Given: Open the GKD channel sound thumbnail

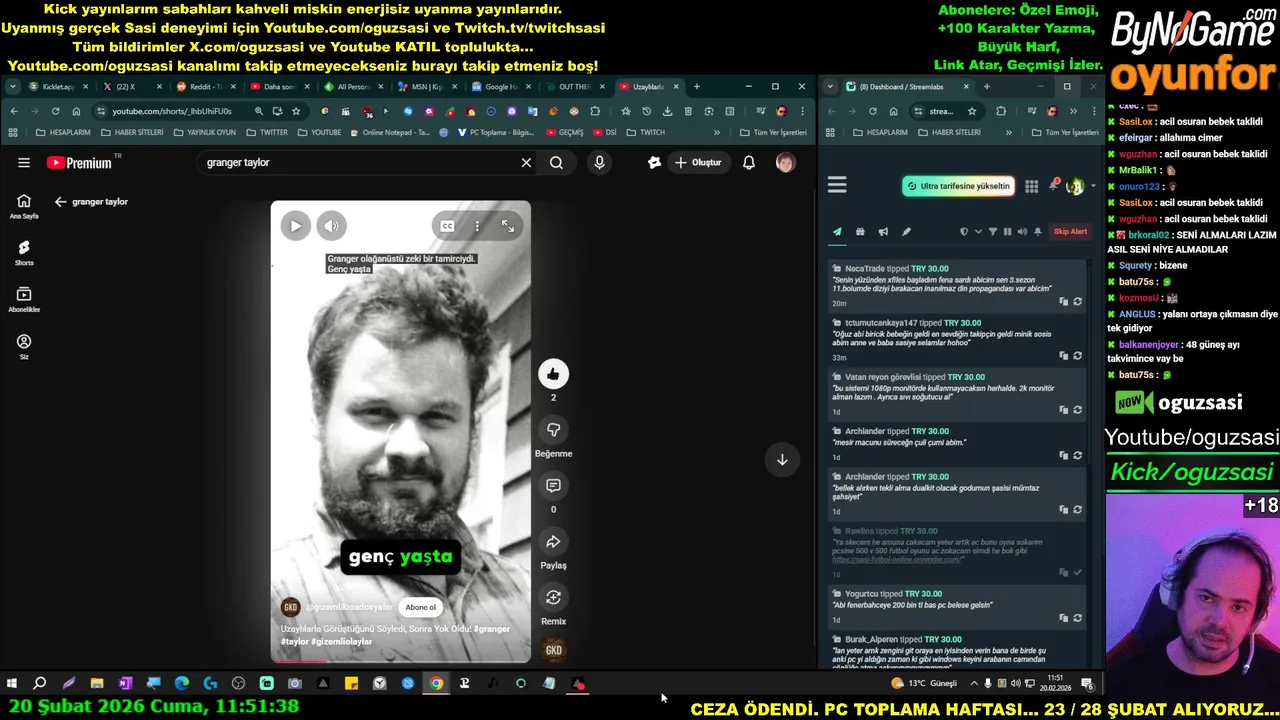Looking at the screenshot, I should click(553, 650).
